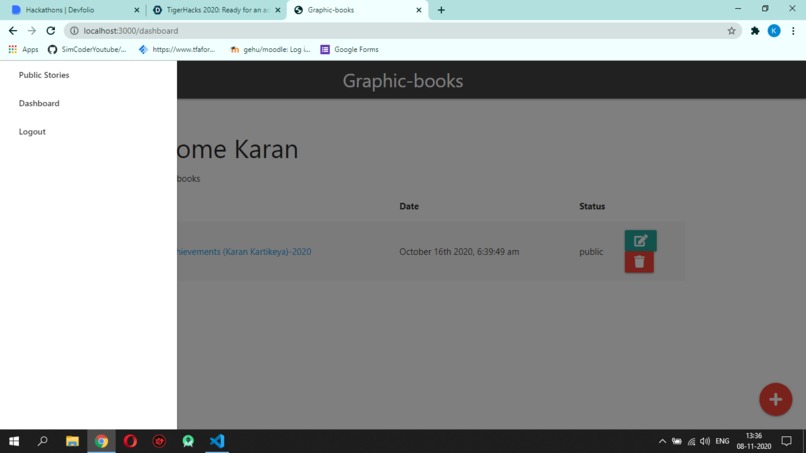Focus the address bar showing localhost:3000/dashboard
The width and height of the screenshot is (806, 453).
pos(401,31)
